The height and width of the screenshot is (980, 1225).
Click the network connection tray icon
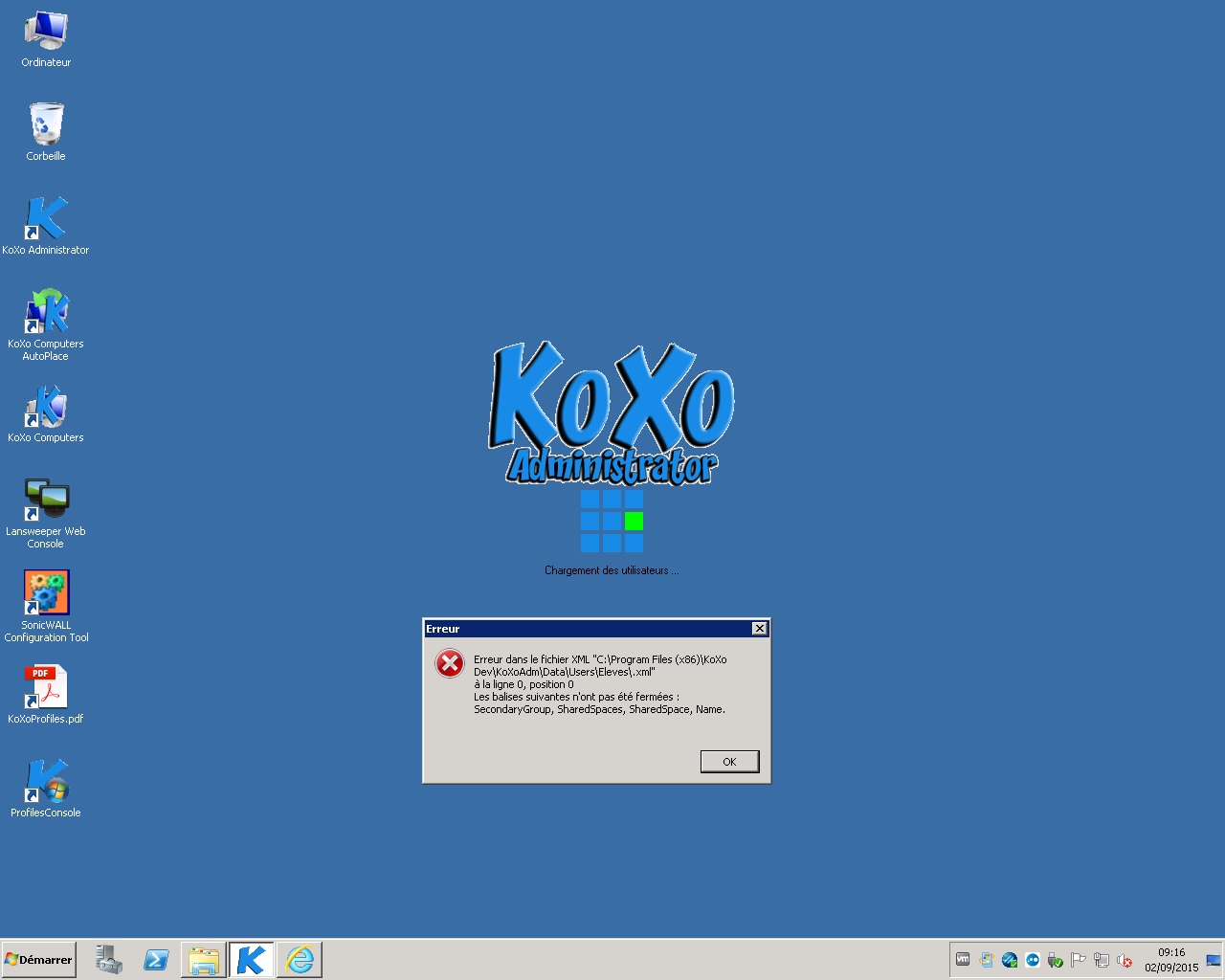[1102, 960]
